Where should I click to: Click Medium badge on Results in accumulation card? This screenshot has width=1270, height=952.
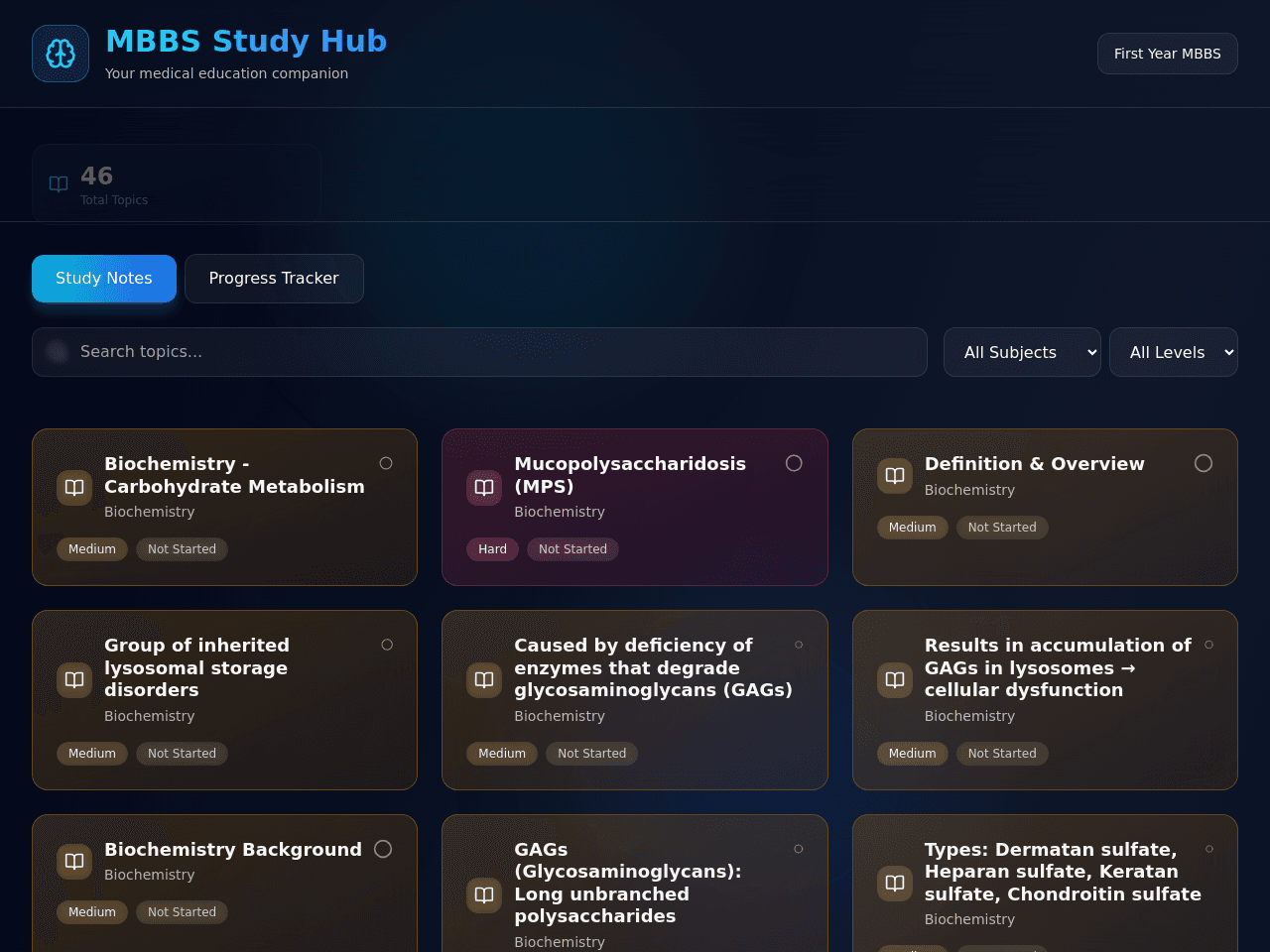[912, 754]
